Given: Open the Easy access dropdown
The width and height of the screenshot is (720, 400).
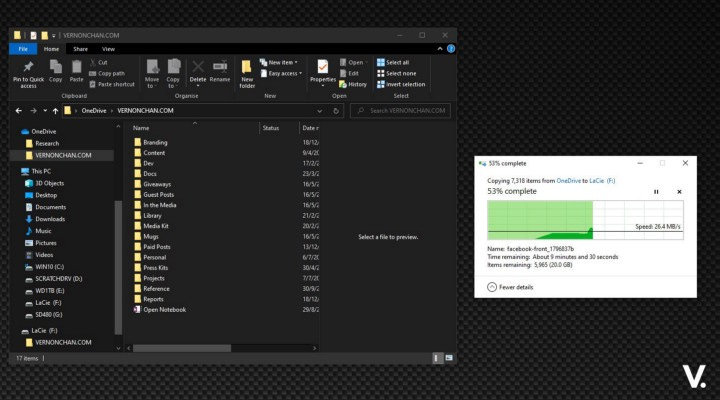Looking at the screenshot, I should tap(281, 73).
